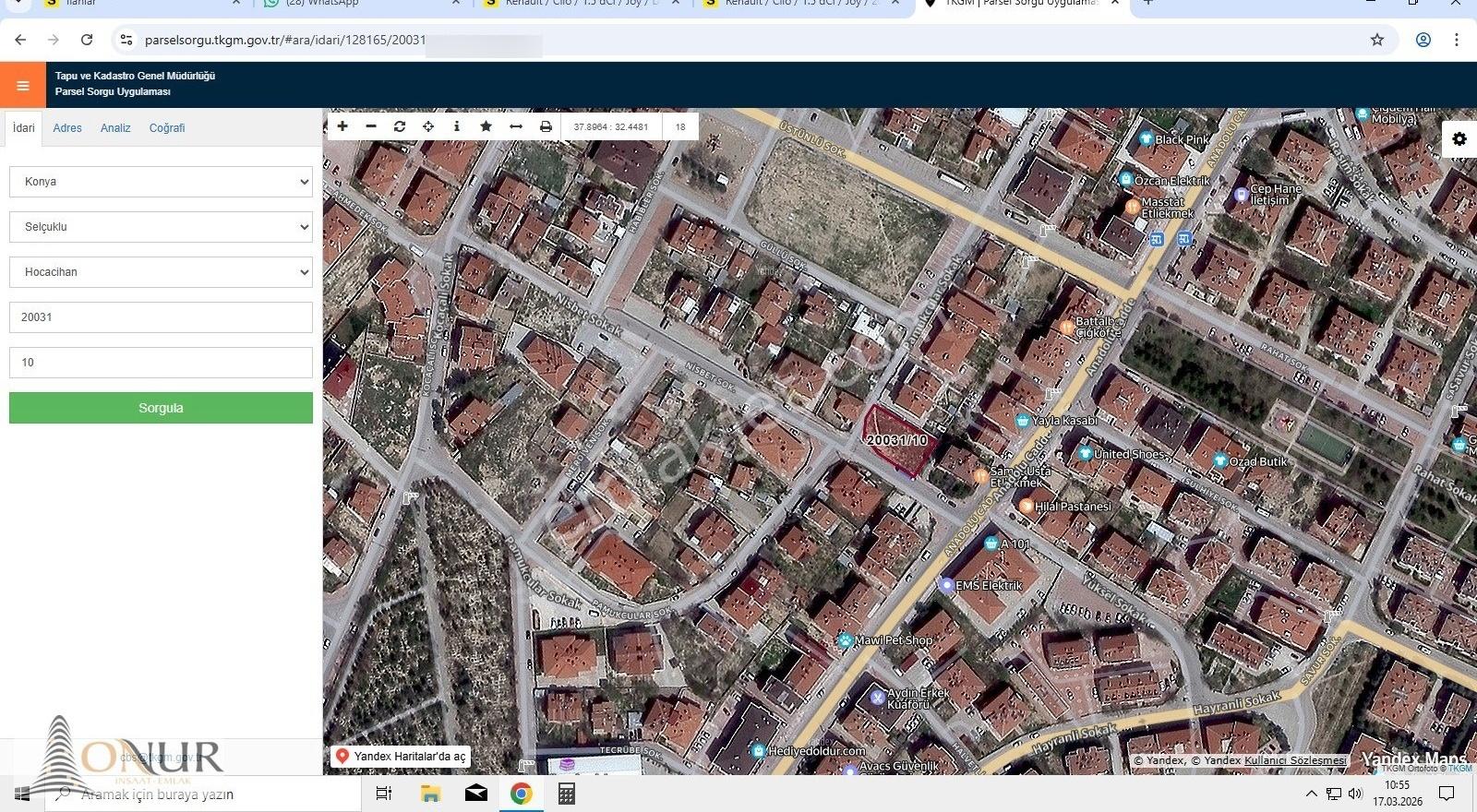1477x812 pixels.
Task: Open the calculator from the Windows taskbar
Action: click(x=567, y=794)
